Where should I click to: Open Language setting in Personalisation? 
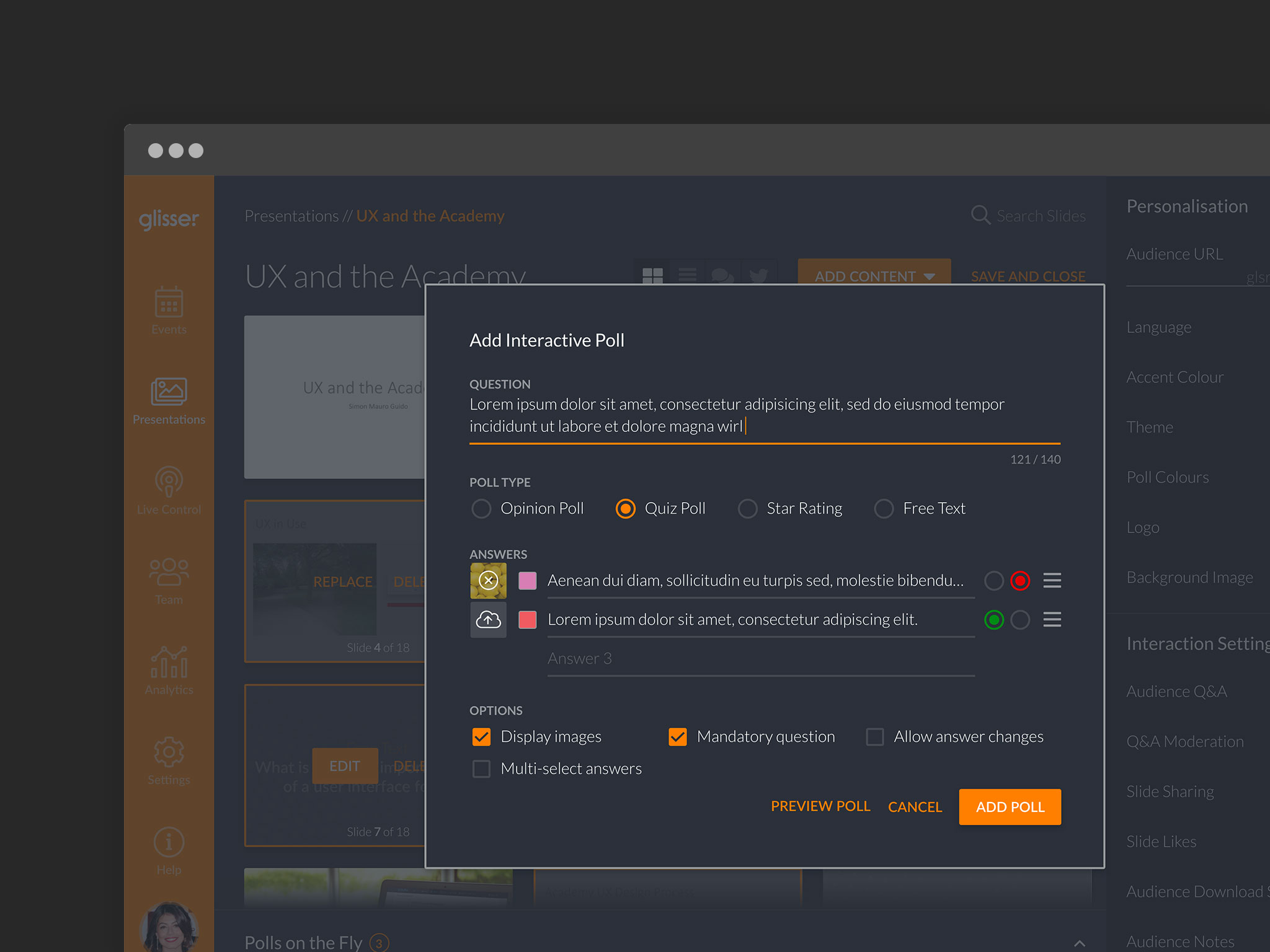point(1158,327)
